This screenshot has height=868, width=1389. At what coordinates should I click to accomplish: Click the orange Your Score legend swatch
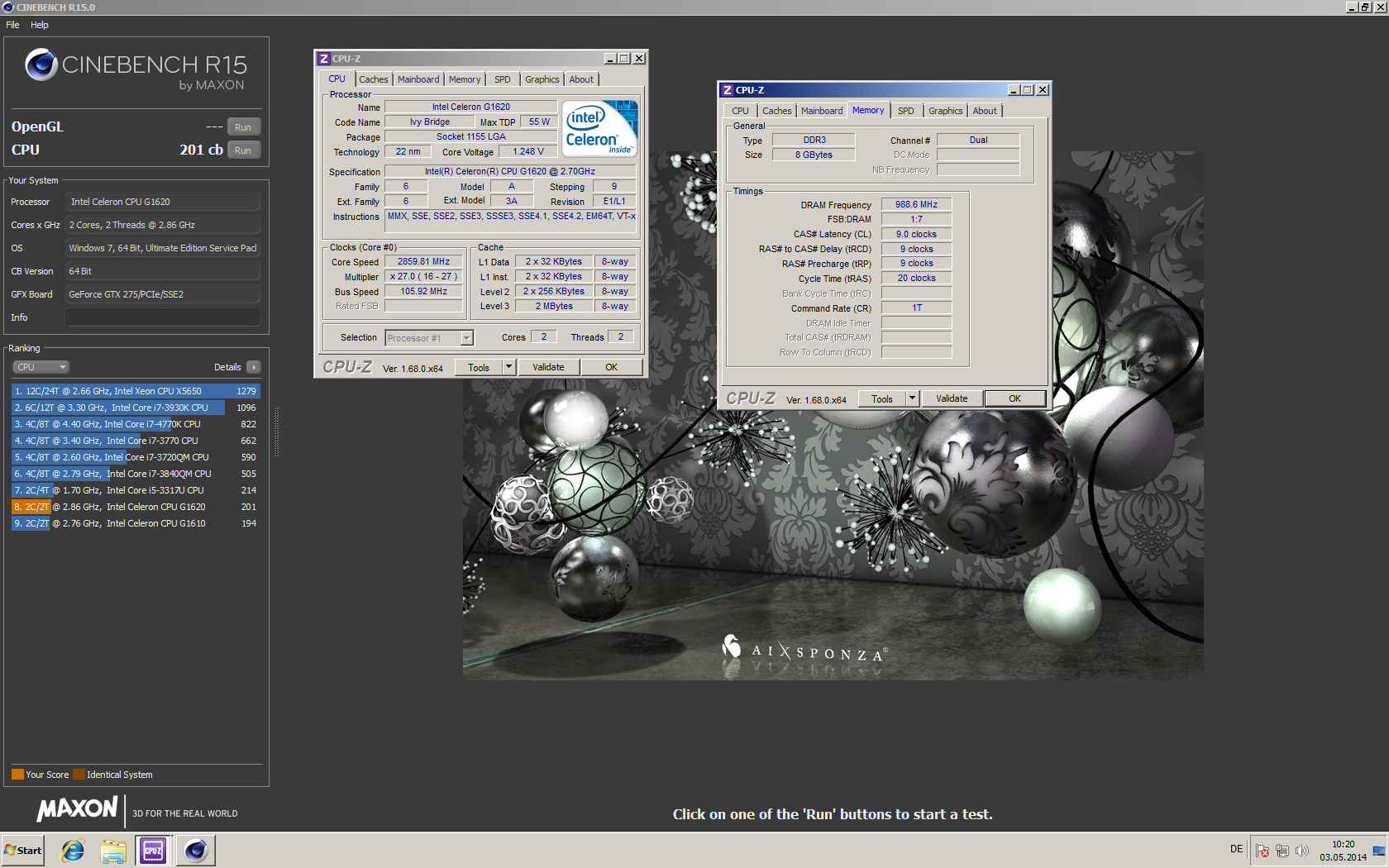tap(17, 775)
